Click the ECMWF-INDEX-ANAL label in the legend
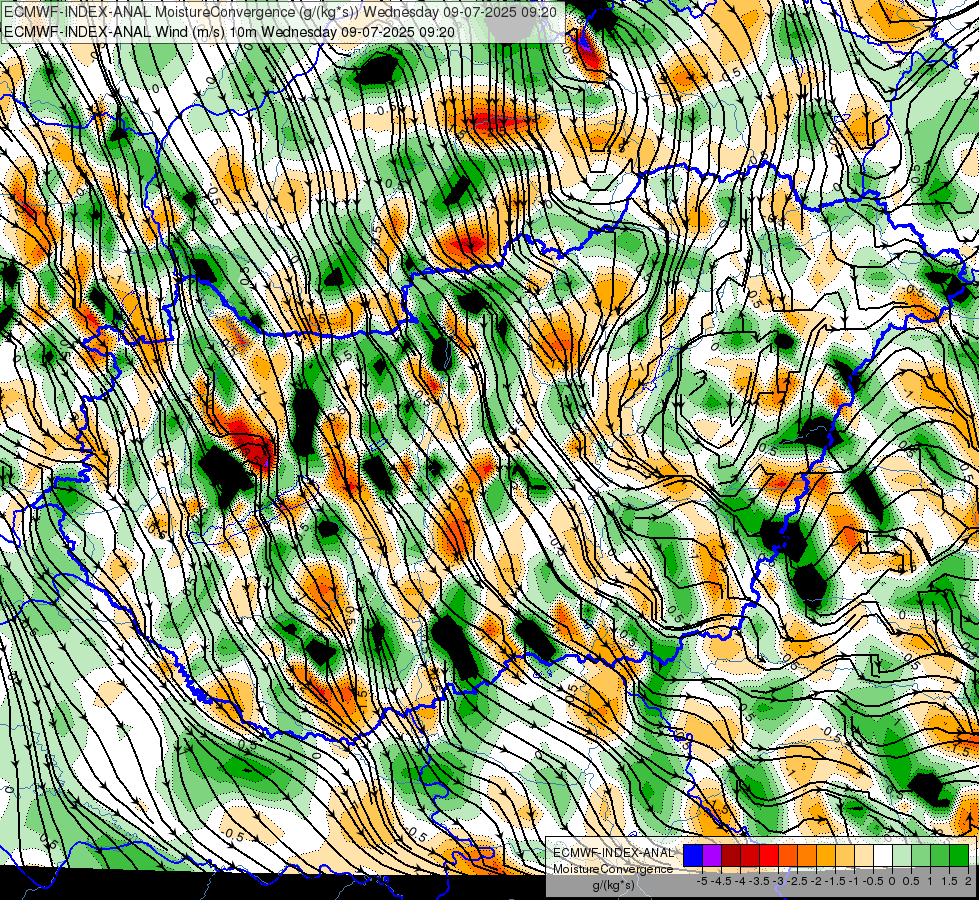The image size is (979, 900). click(613, 853)
